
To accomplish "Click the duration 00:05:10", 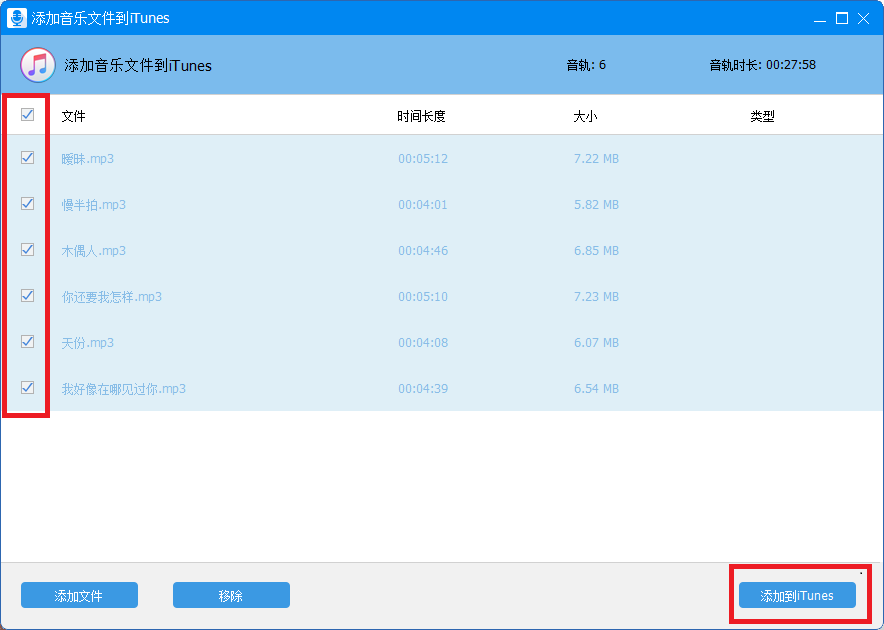I will [x=423, y=297].
